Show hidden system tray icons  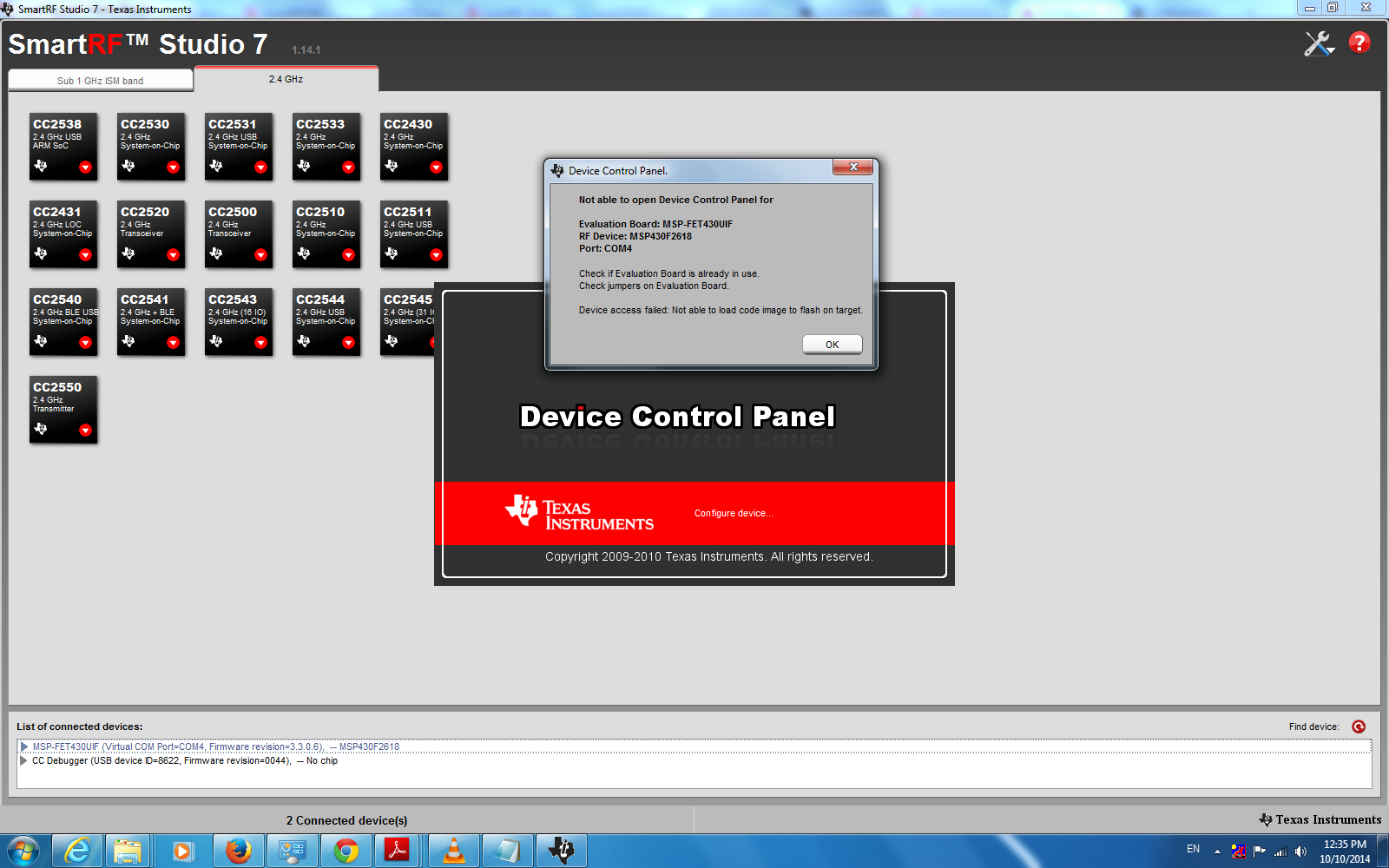pos(1217,852)
